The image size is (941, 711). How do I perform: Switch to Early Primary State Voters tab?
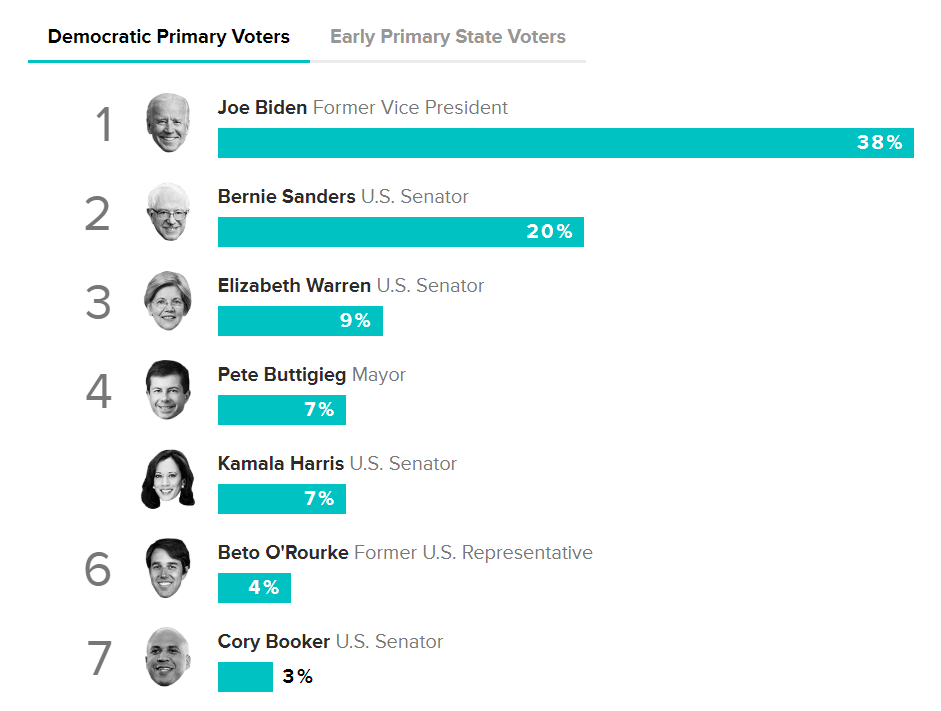(447, 37)
